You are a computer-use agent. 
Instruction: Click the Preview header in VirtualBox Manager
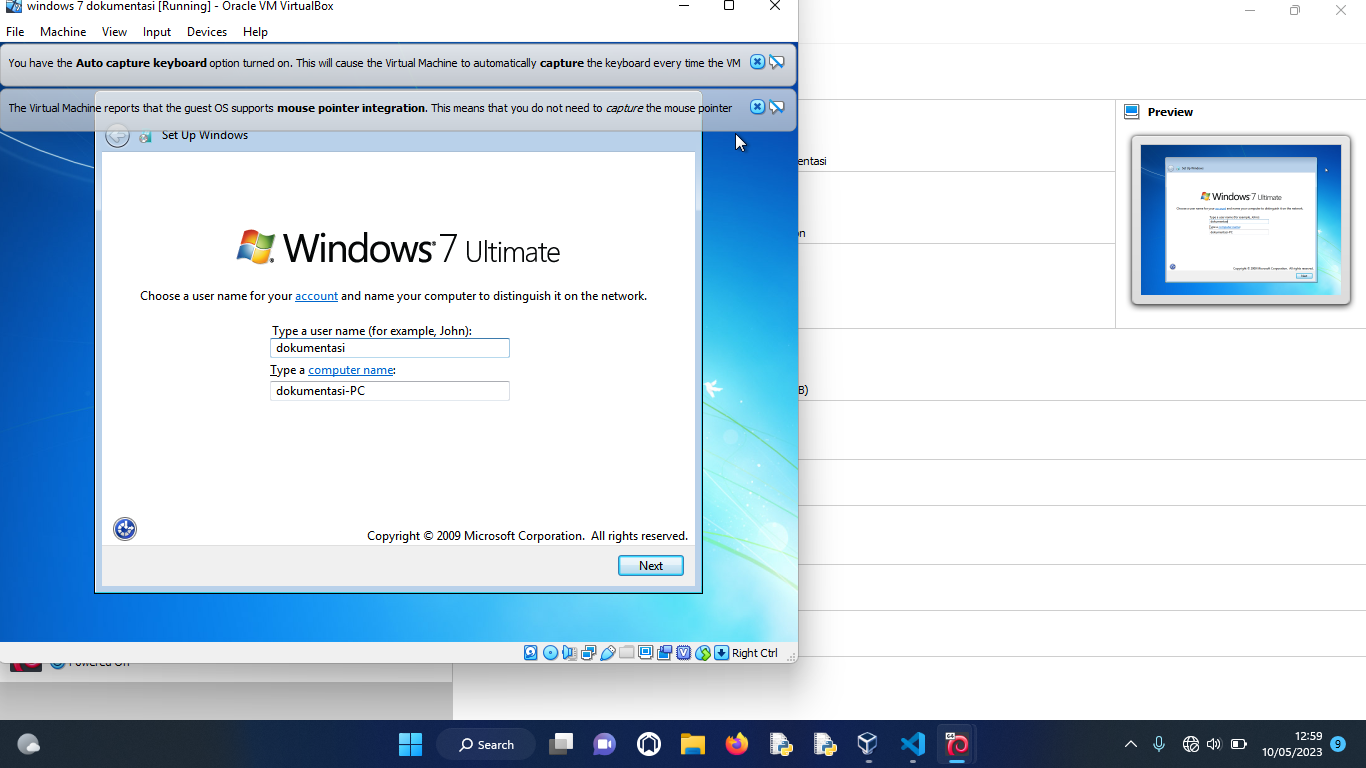[1170, 112]
